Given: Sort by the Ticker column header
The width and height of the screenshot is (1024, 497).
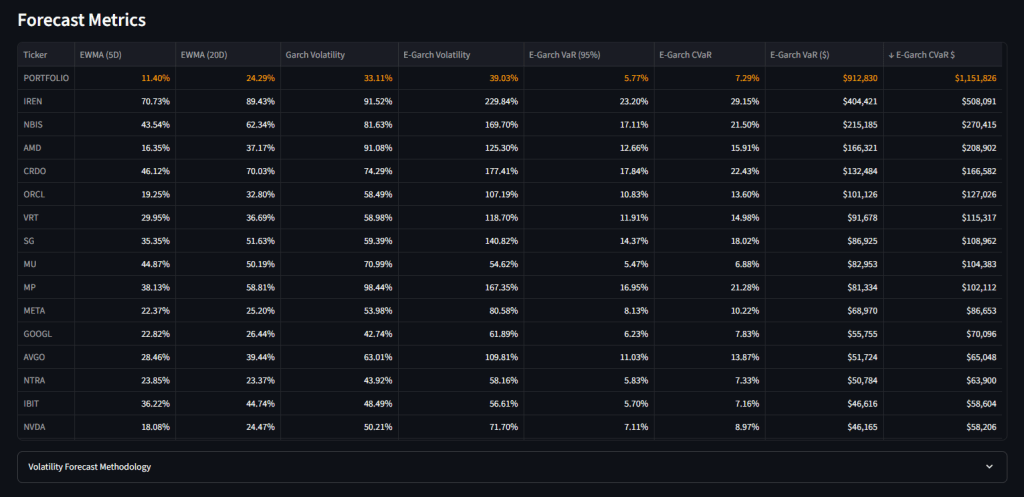Looking at the screenshot, I should point(35,54).
